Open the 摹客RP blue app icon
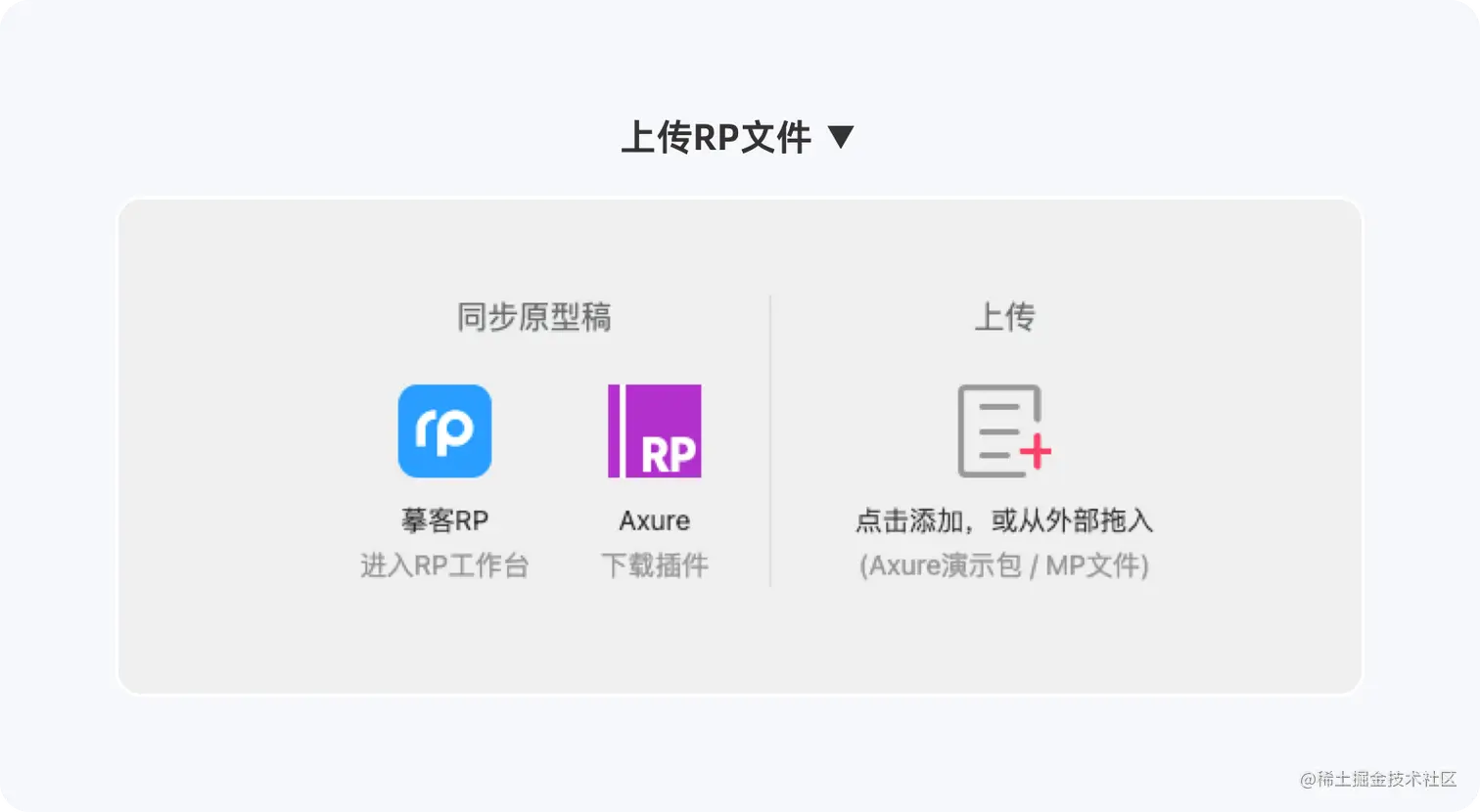1480x812 pixels. coord(444,430)
